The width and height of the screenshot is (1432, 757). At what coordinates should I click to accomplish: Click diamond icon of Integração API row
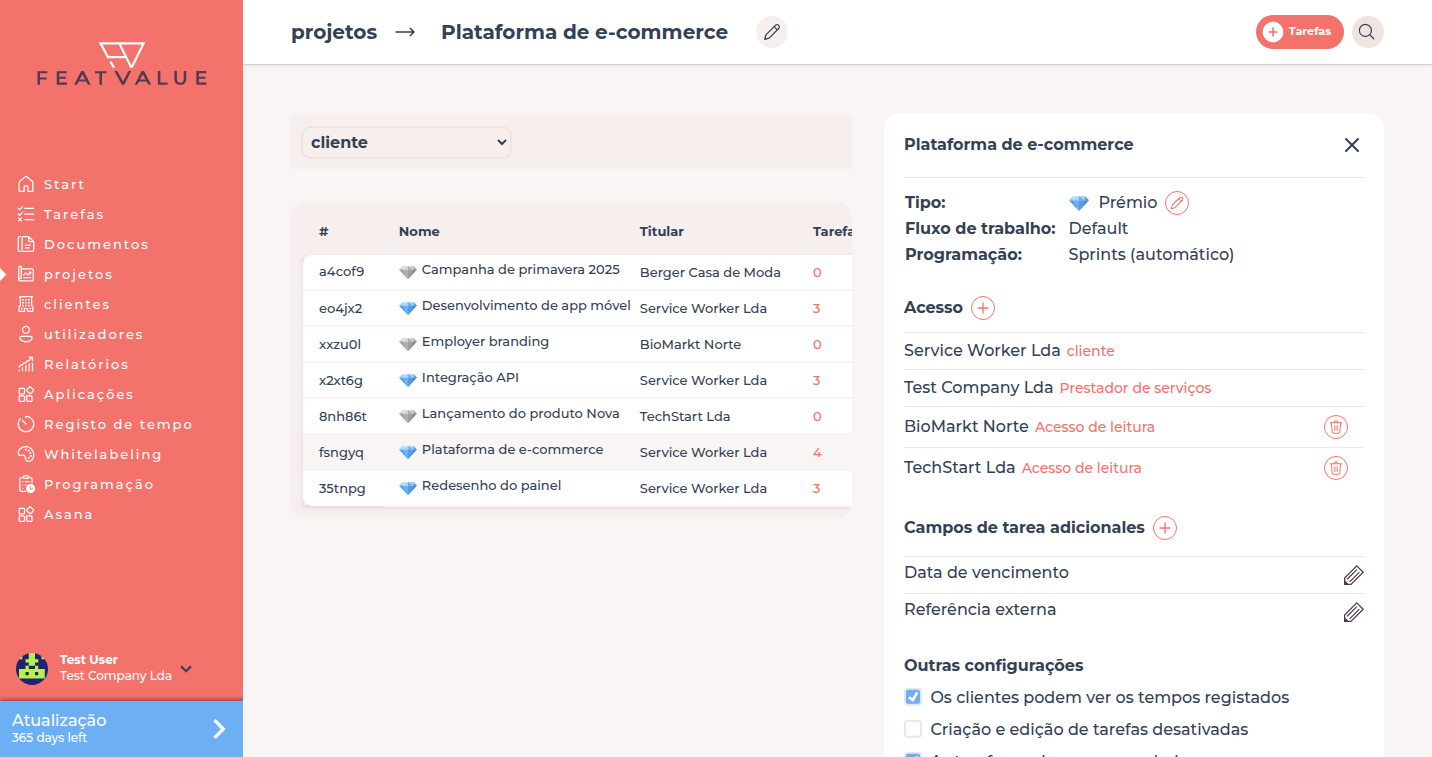(x=408, y=380)
